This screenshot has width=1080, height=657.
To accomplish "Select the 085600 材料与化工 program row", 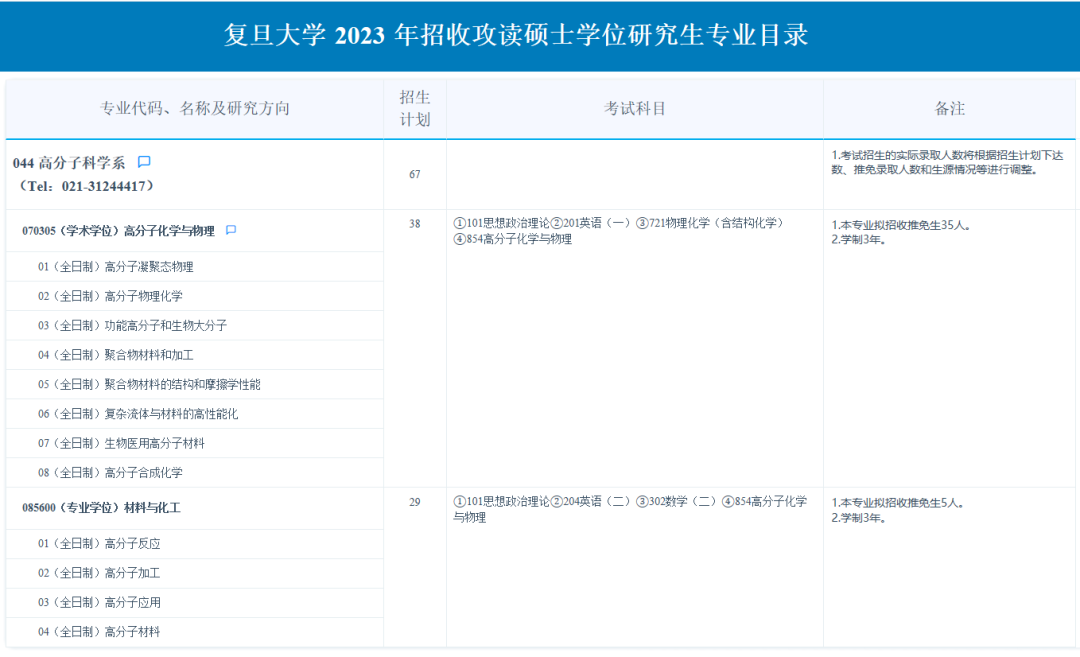I will coord(101,508).
